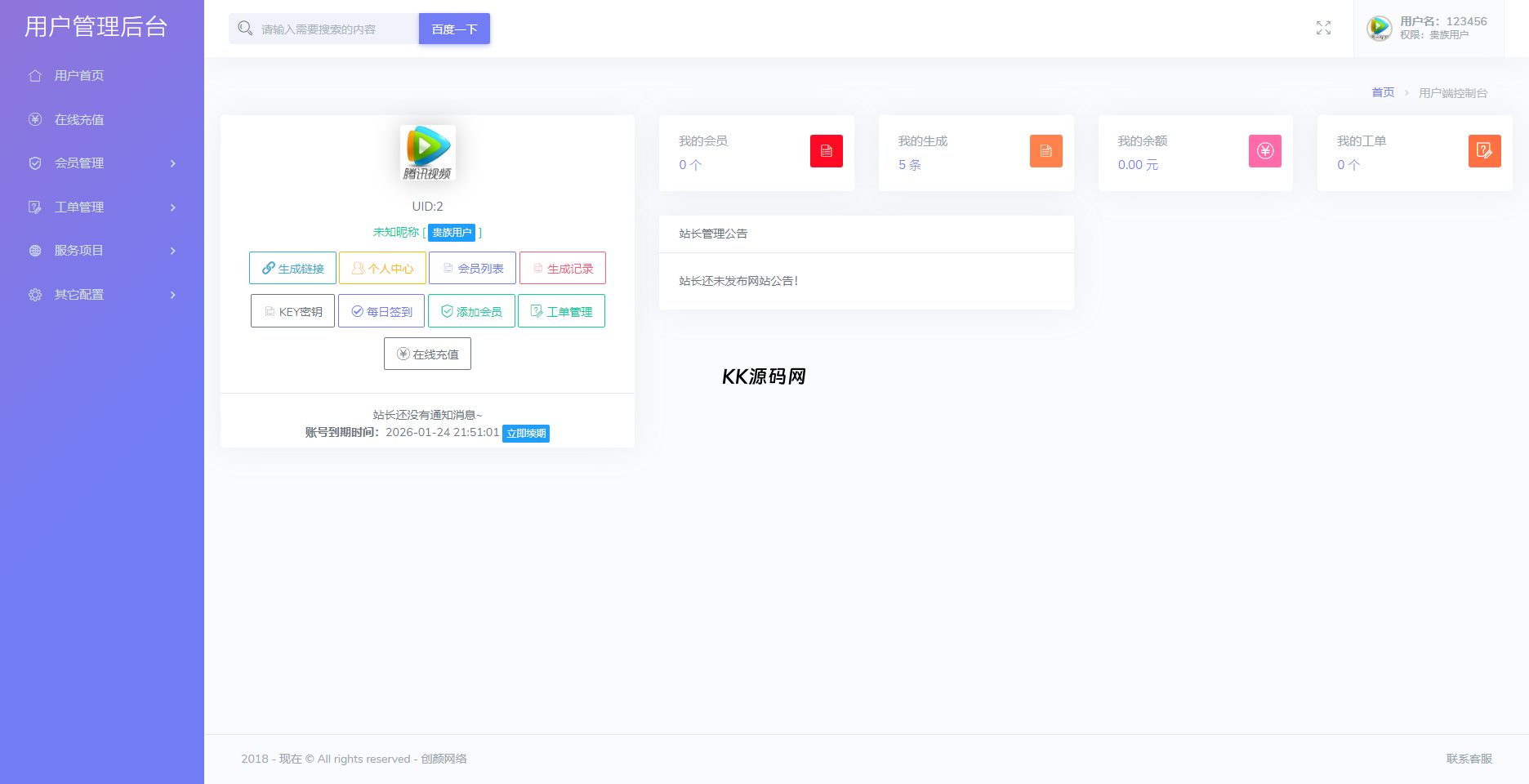Click inside the search input field

coord(327,28)
